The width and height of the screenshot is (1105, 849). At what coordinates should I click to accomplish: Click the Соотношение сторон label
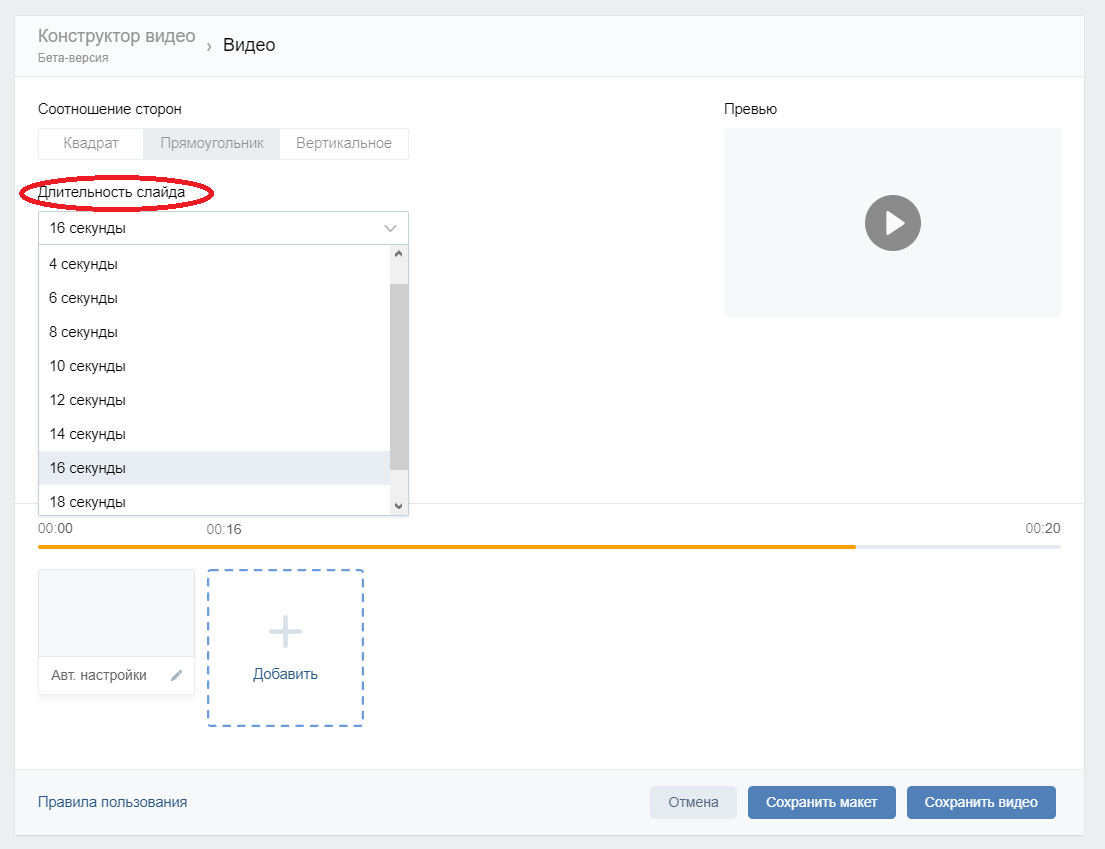point(110,109)
